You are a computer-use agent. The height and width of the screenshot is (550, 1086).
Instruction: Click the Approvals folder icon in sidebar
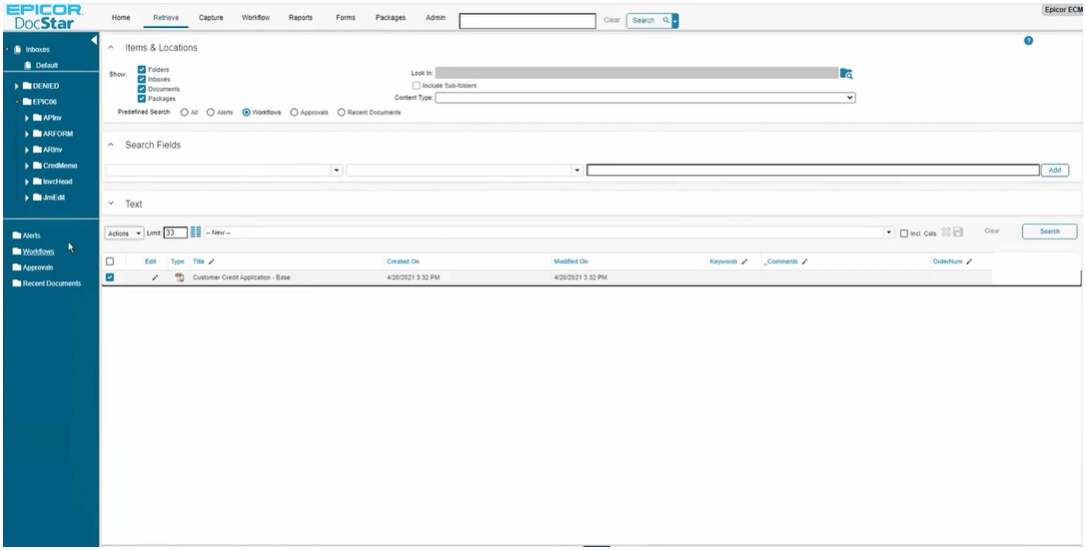[x=17, y=267]
